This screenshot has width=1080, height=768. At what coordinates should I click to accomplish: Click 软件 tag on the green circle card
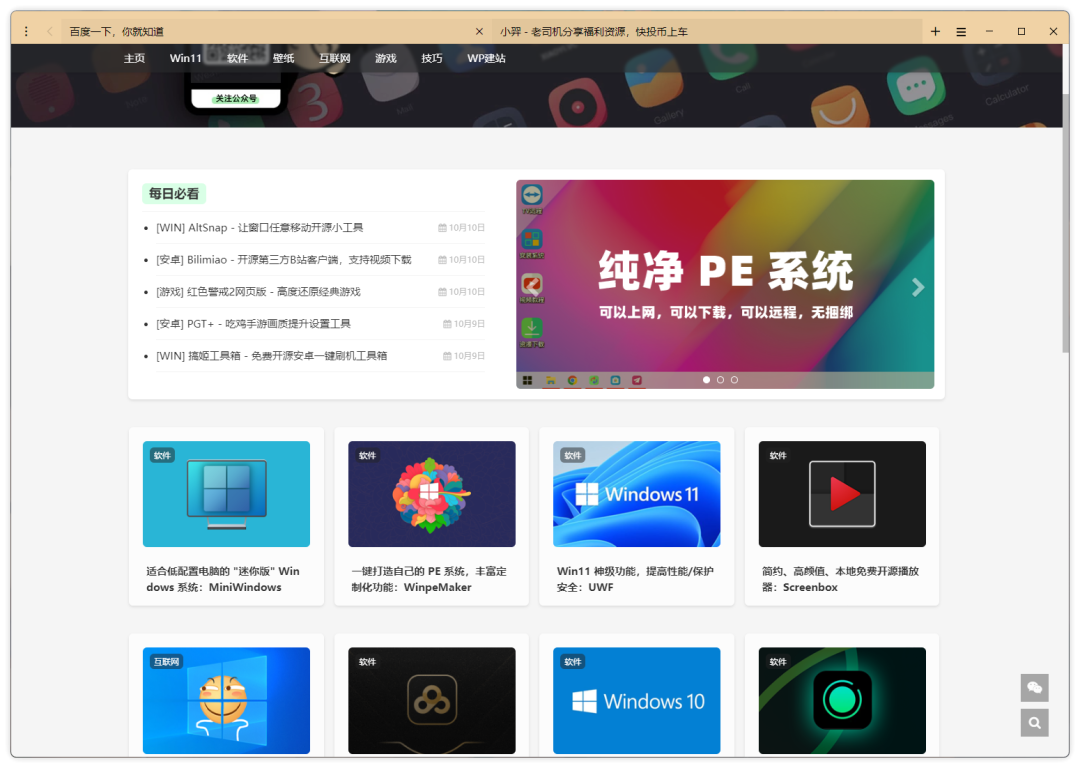pyautogui.click(x=778, y=662)
